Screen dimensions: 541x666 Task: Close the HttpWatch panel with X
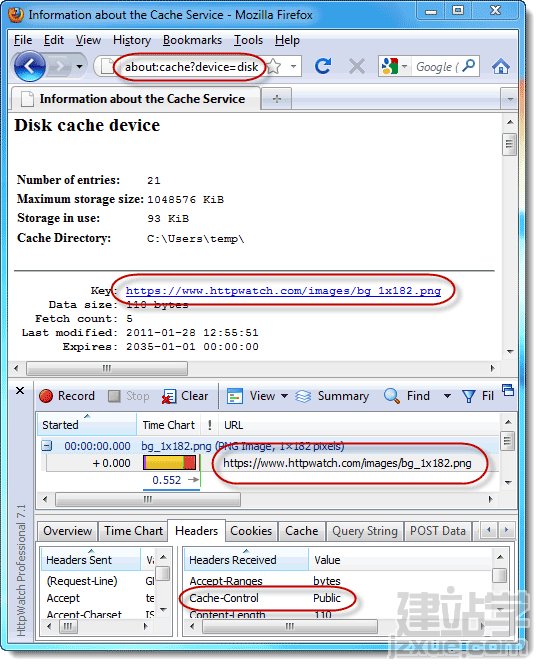[x=20, y=391]
